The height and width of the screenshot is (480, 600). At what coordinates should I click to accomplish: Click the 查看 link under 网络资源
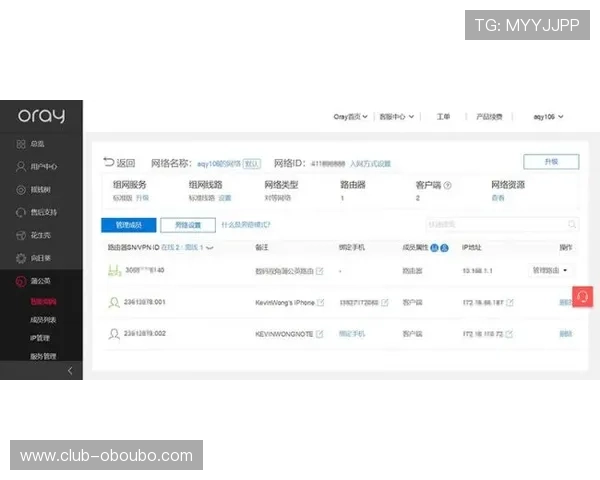tap(498, 198)
